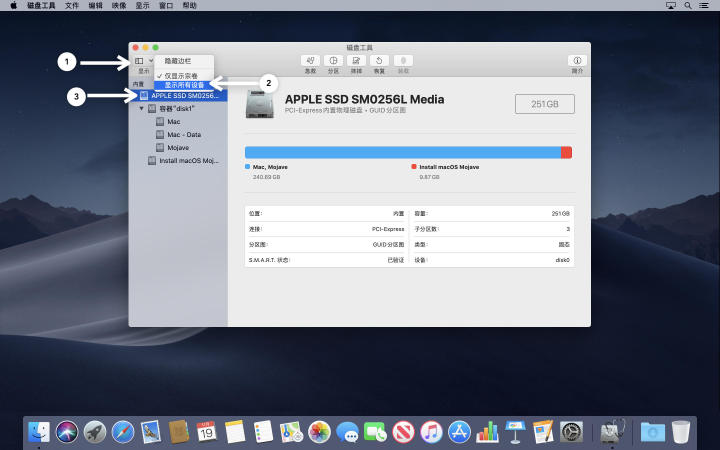Launch Siri from the Dock
This screenshot has height=450, width=720.
click(67, 432)
